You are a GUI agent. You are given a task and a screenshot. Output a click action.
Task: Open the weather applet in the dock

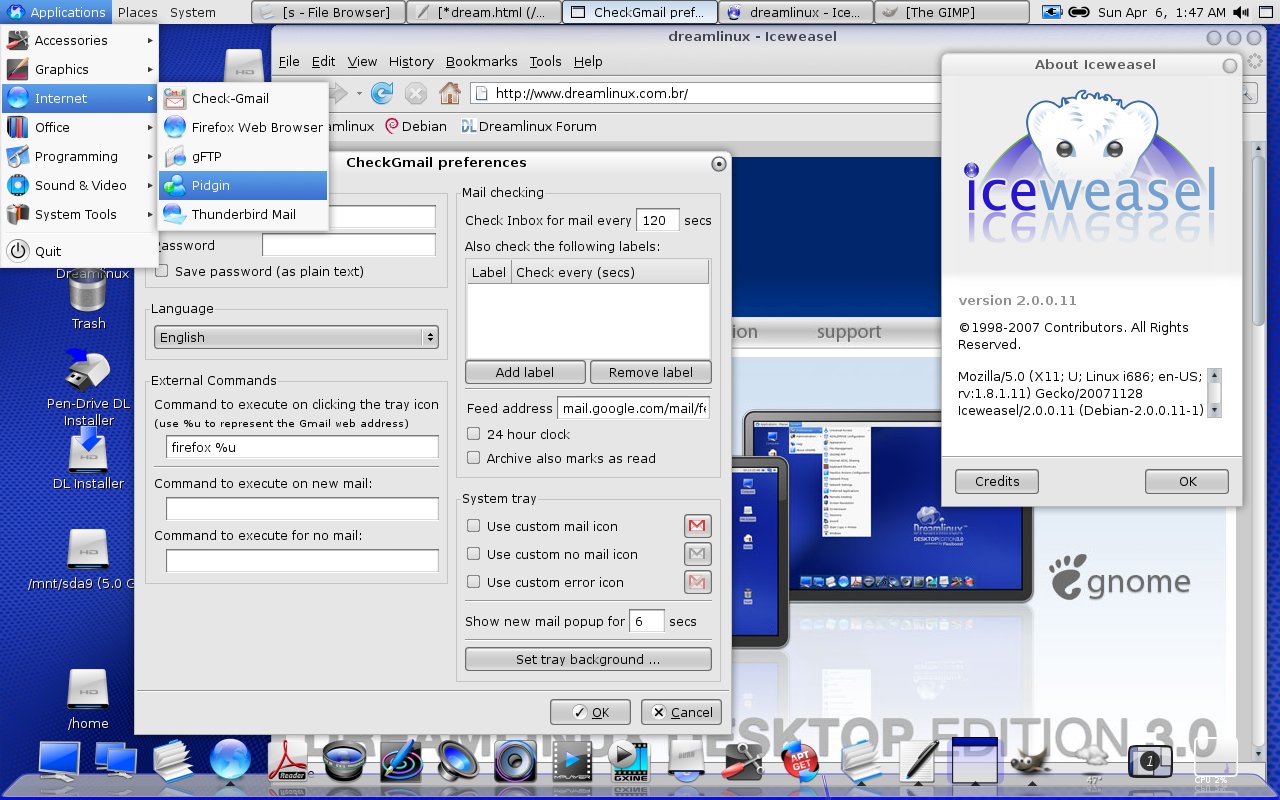[x=1092, y=764]
